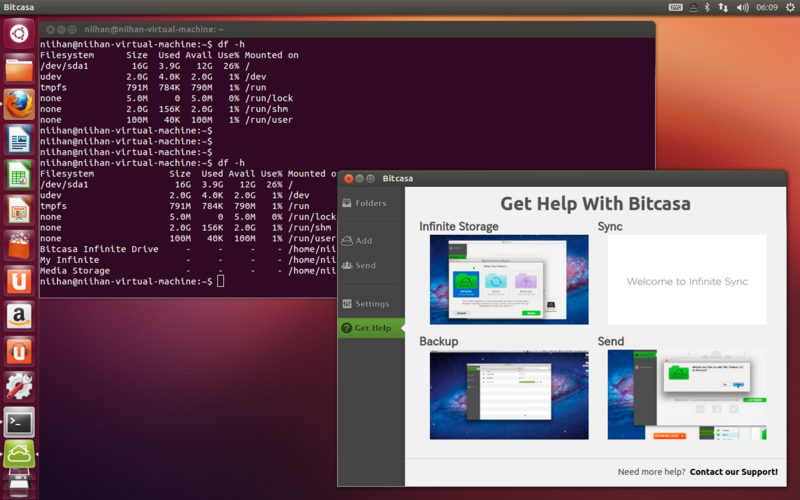Click the Contact our Support! link
The width and height of the screenshot is (800, 500).
point(734,472)
